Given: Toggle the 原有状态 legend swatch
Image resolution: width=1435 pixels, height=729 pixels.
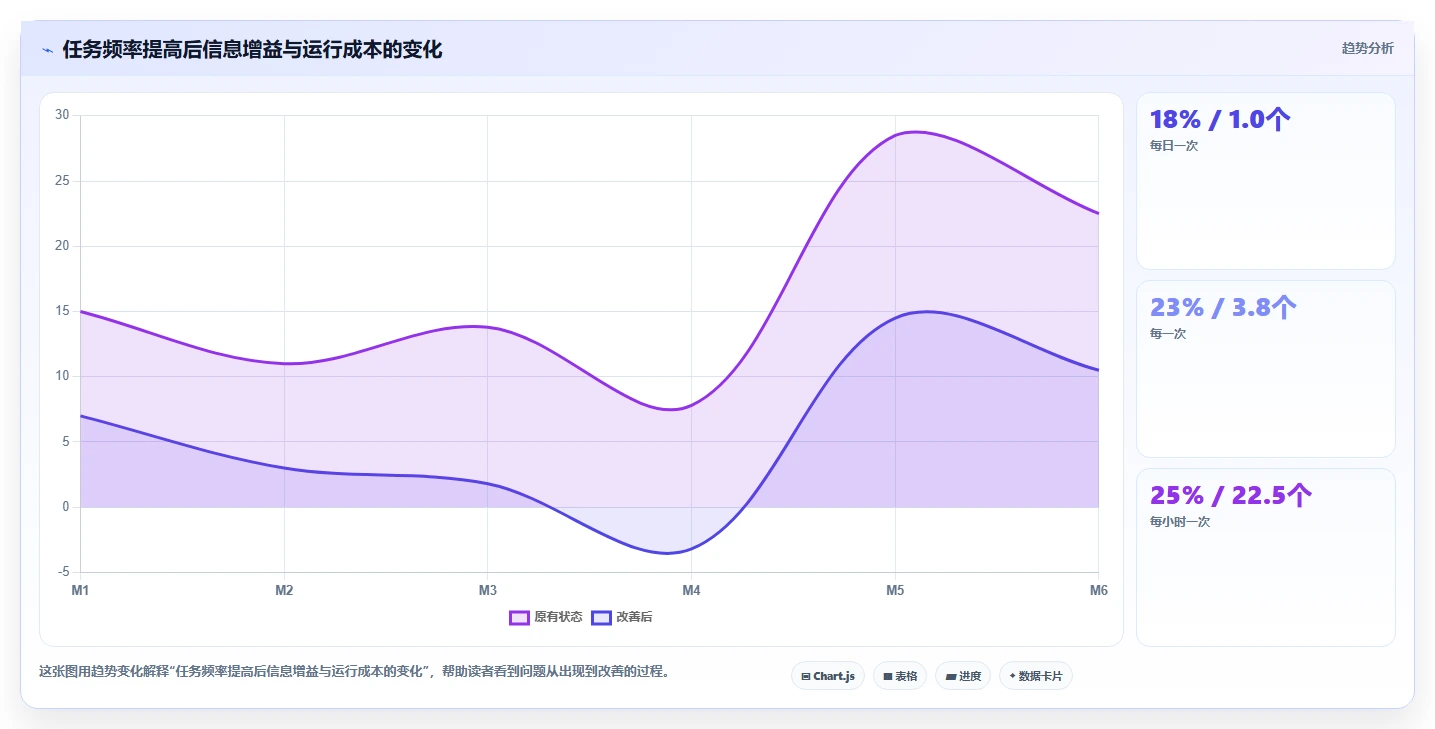Looking at the screenshot, I should coord(519,617).
